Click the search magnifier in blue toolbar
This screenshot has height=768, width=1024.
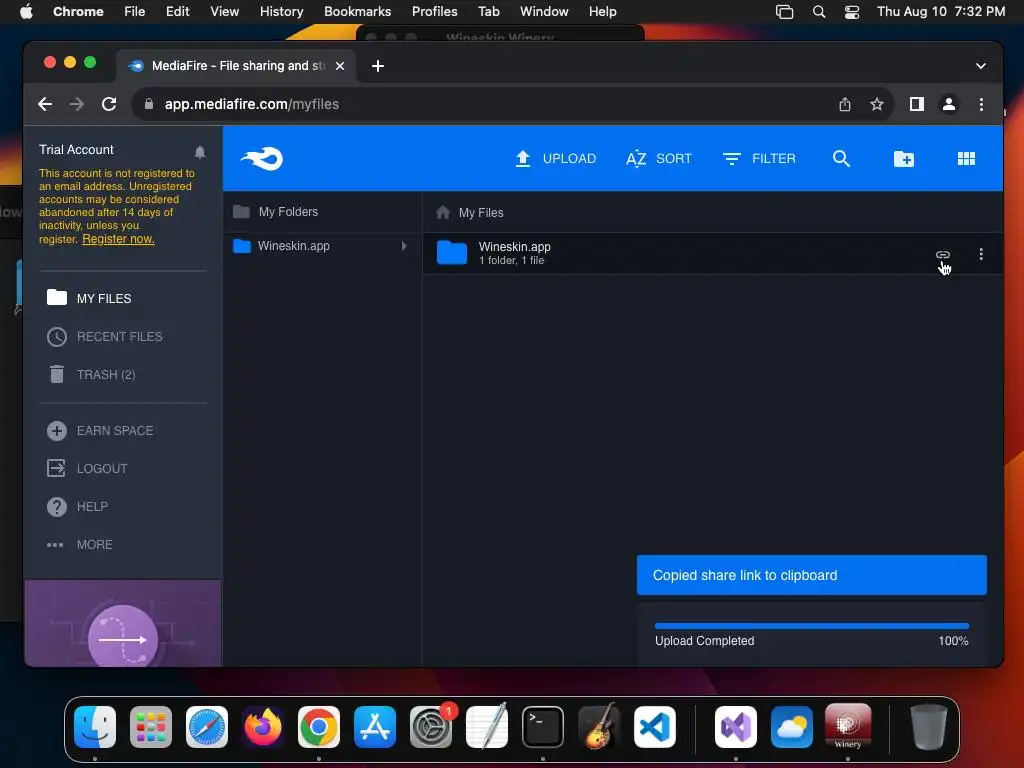tap(841, 159)
